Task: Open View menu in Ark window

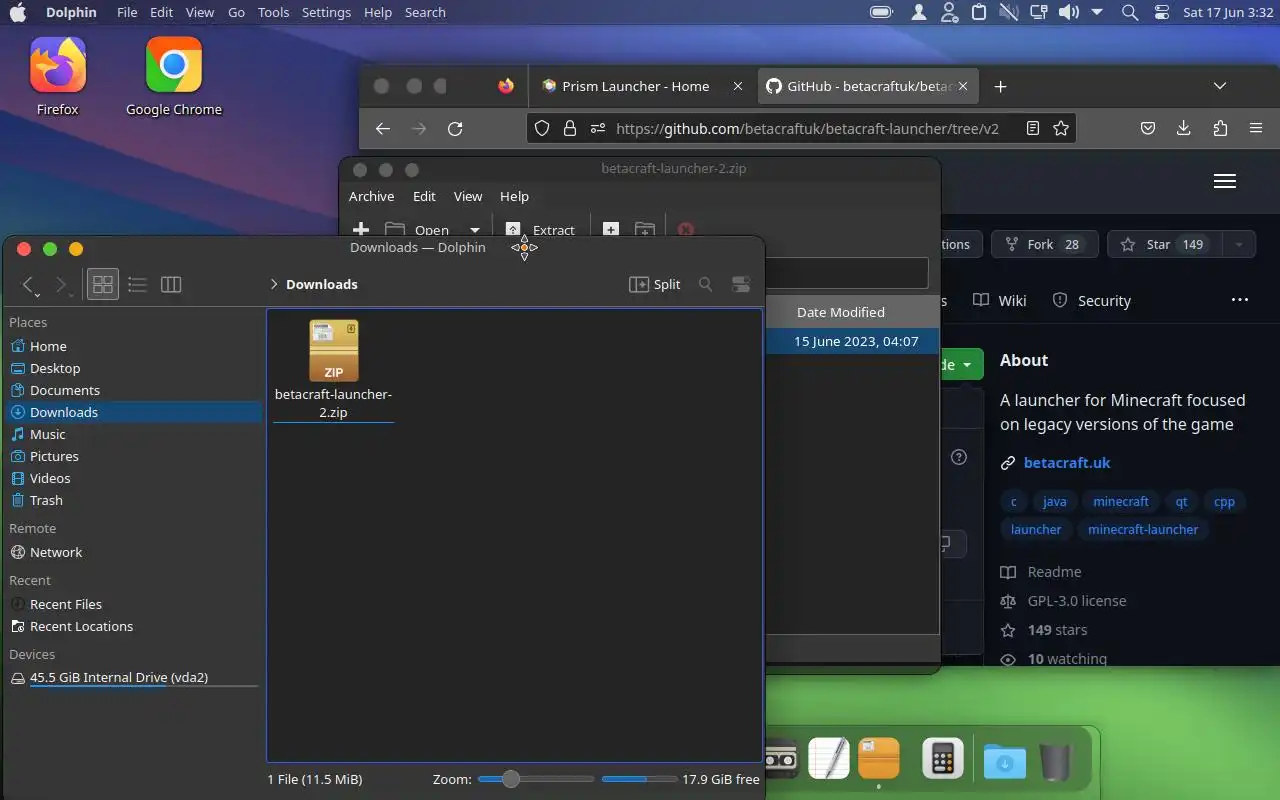Action: click(468, 196)
